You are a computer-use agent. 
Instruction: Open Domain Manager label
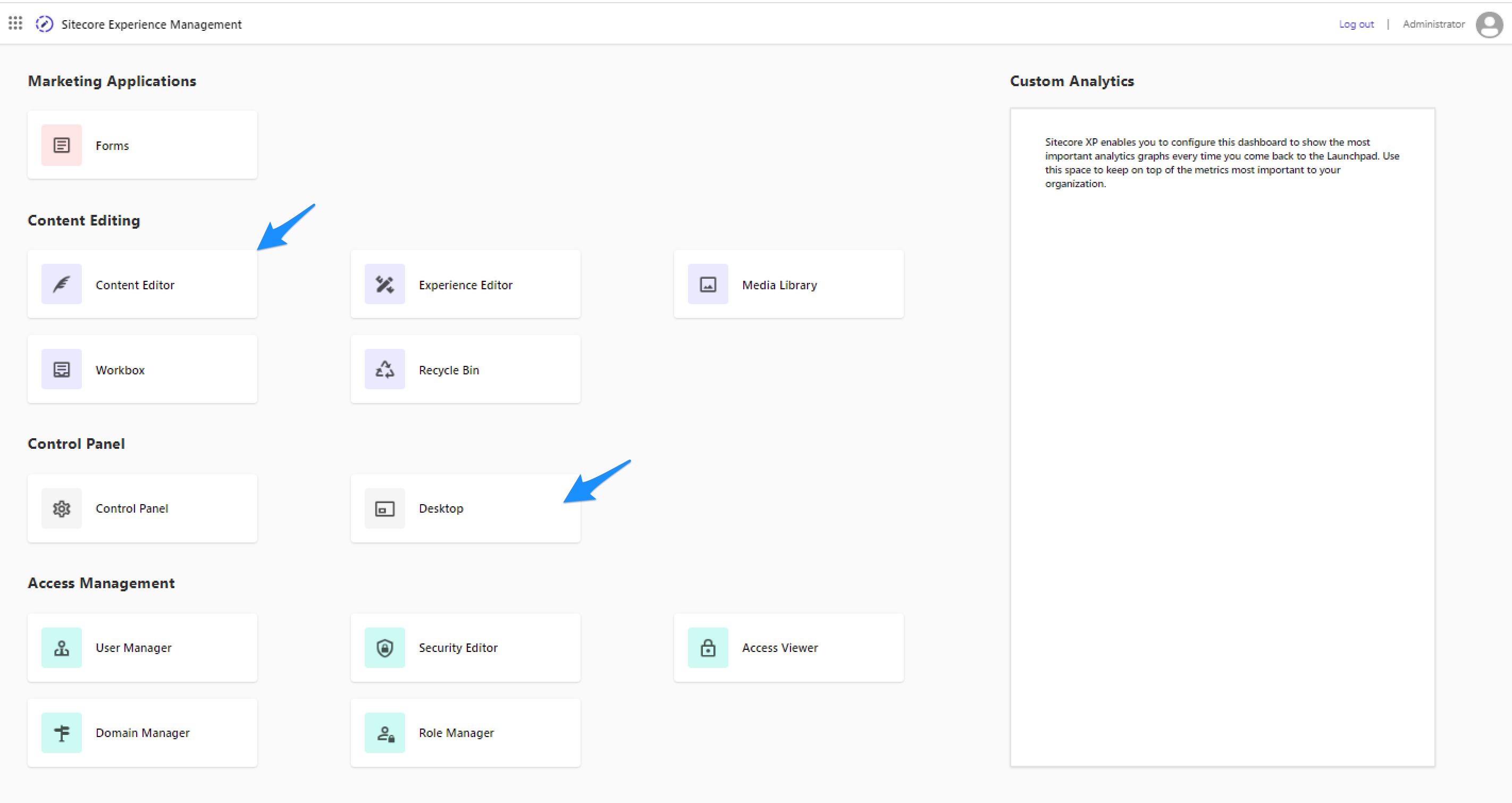142,733
